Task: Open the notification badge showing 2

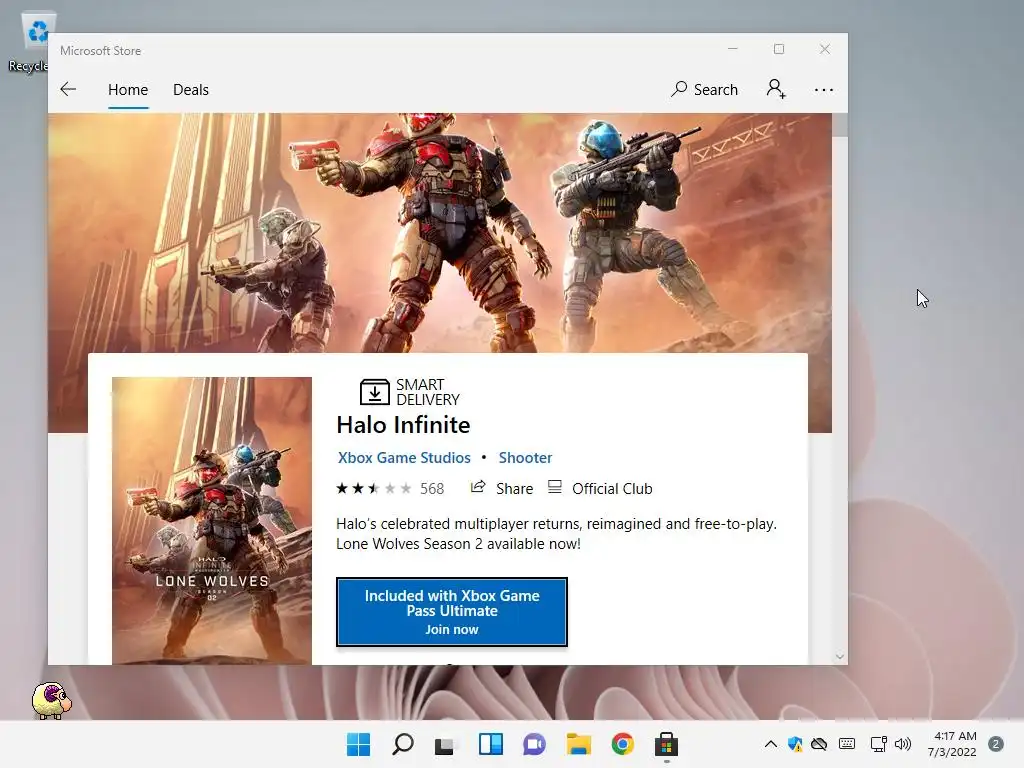Action: click(996, 744)
